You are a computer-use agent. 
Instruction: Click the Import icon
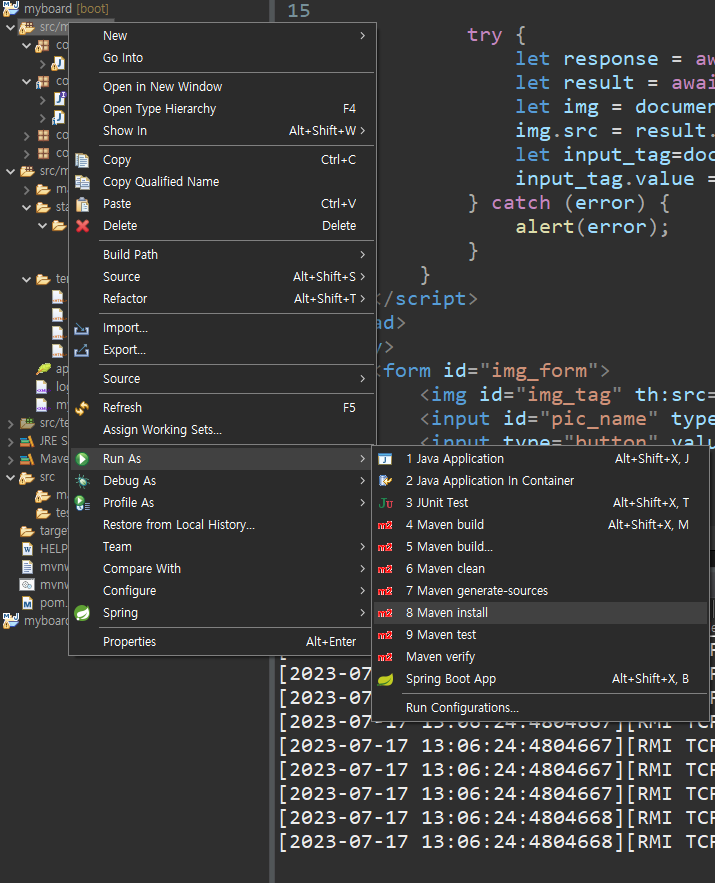point(82,328)
